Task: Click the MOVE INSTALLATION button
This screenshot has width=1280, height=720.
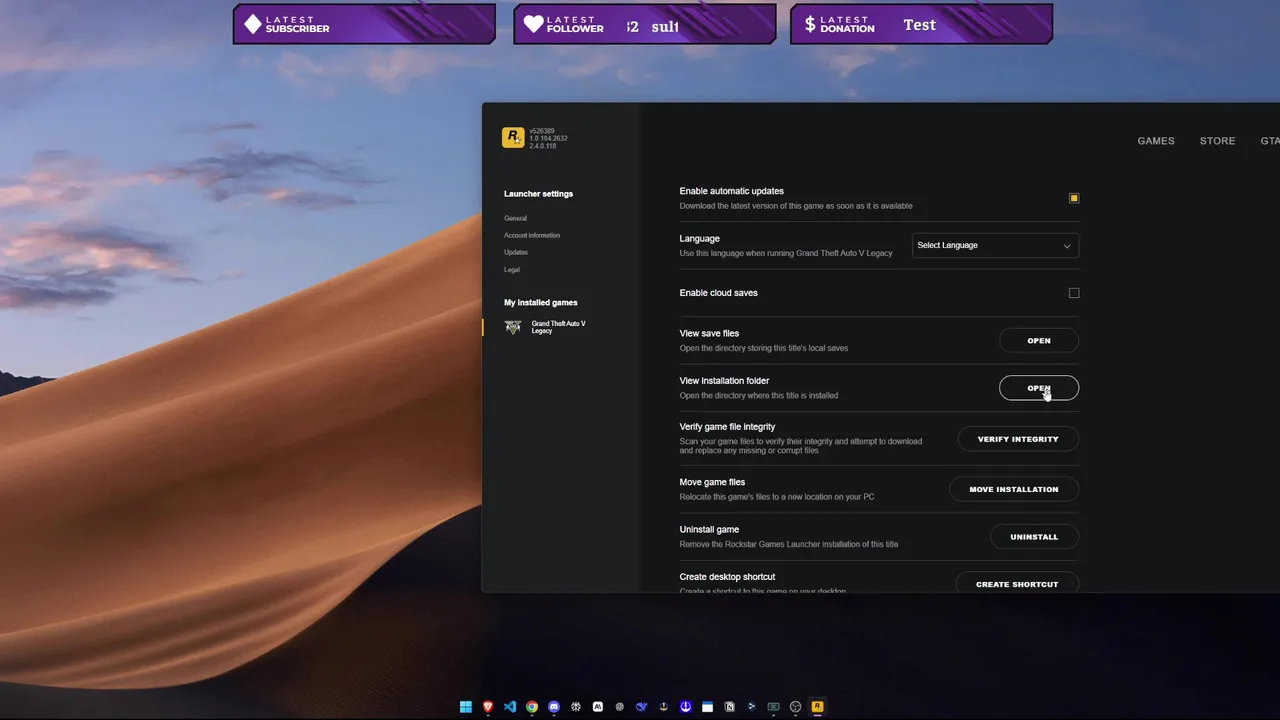Action: click(x=1014, y=489)
